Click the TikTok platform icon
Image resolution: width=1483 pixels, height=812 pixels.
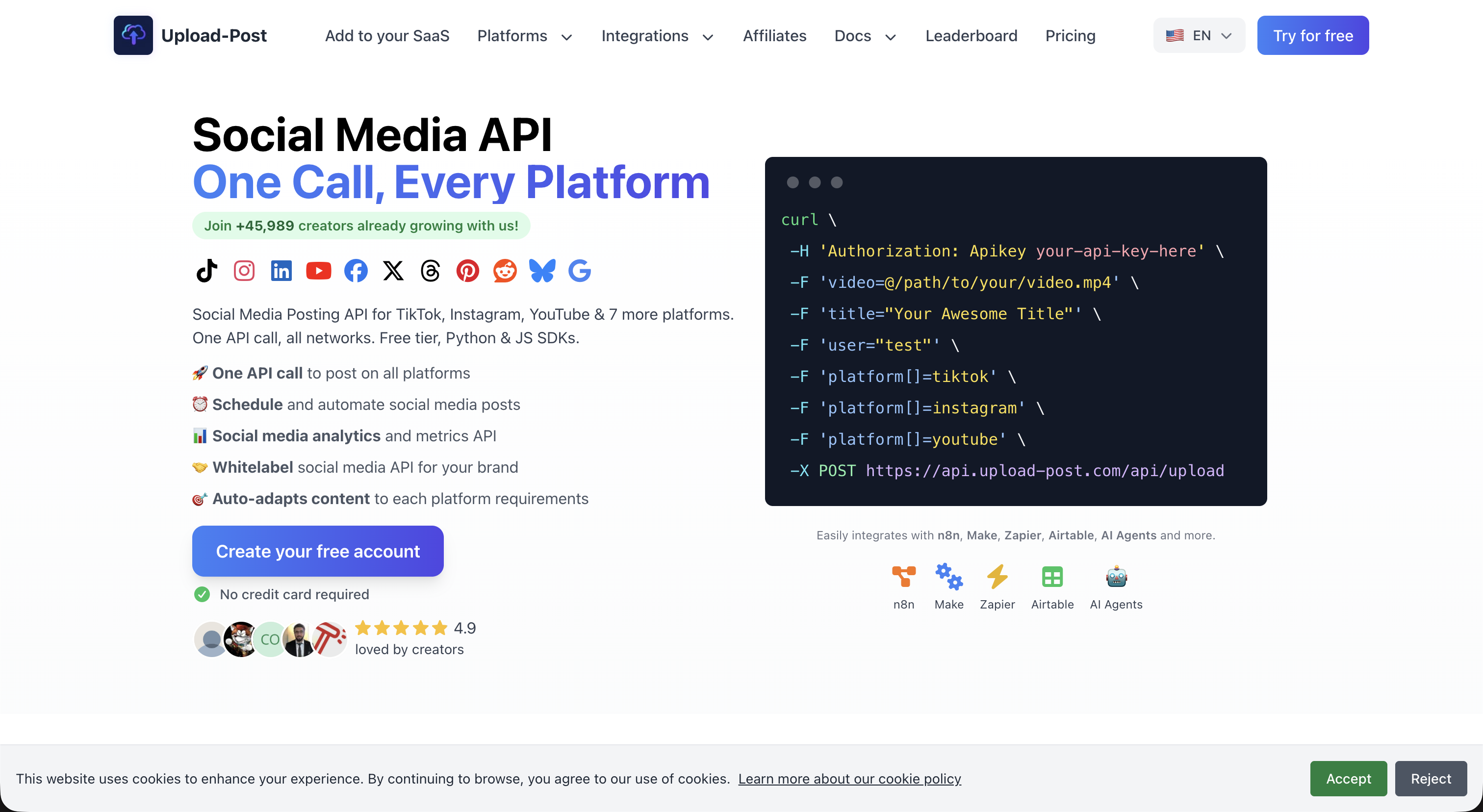click(206, 271)
